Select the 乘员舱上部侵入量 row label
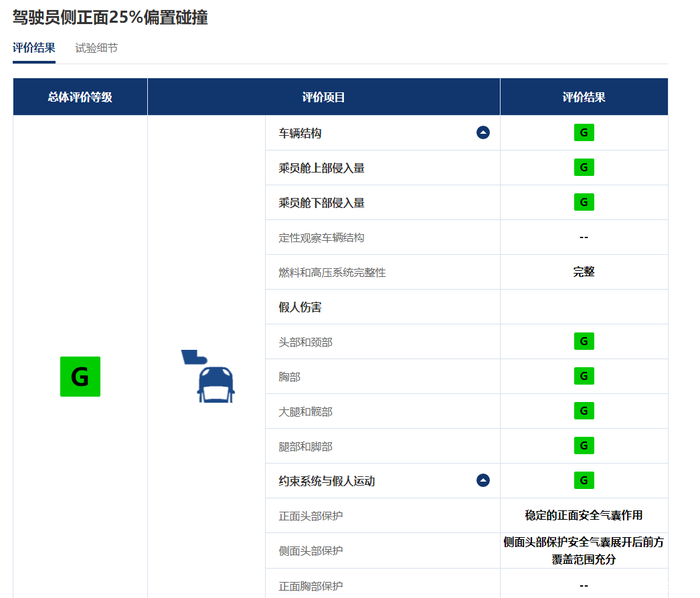The height and width of the screenshot is (598, 700). coord(321,168)
